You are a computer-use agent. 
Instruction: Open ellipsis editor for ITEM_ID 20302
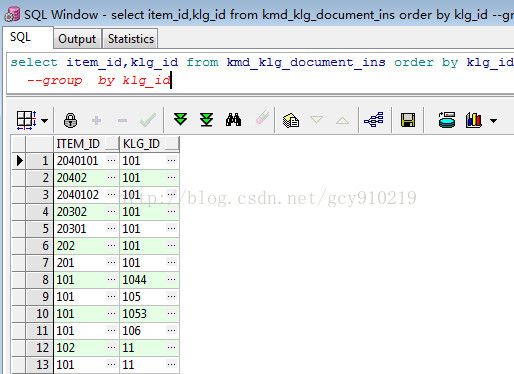(x=112, y=212)
